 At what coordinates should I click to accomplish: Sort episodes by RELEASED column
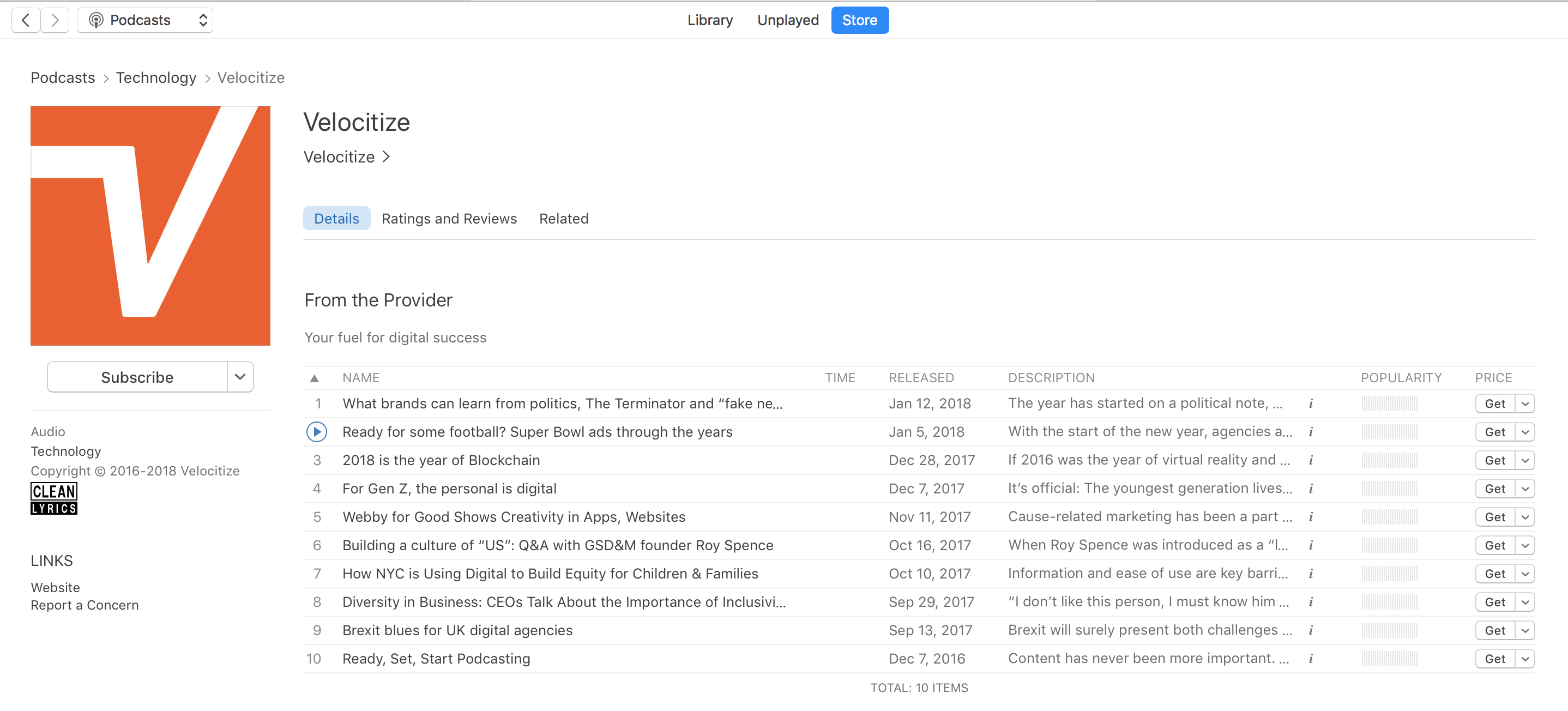(921, 377)
